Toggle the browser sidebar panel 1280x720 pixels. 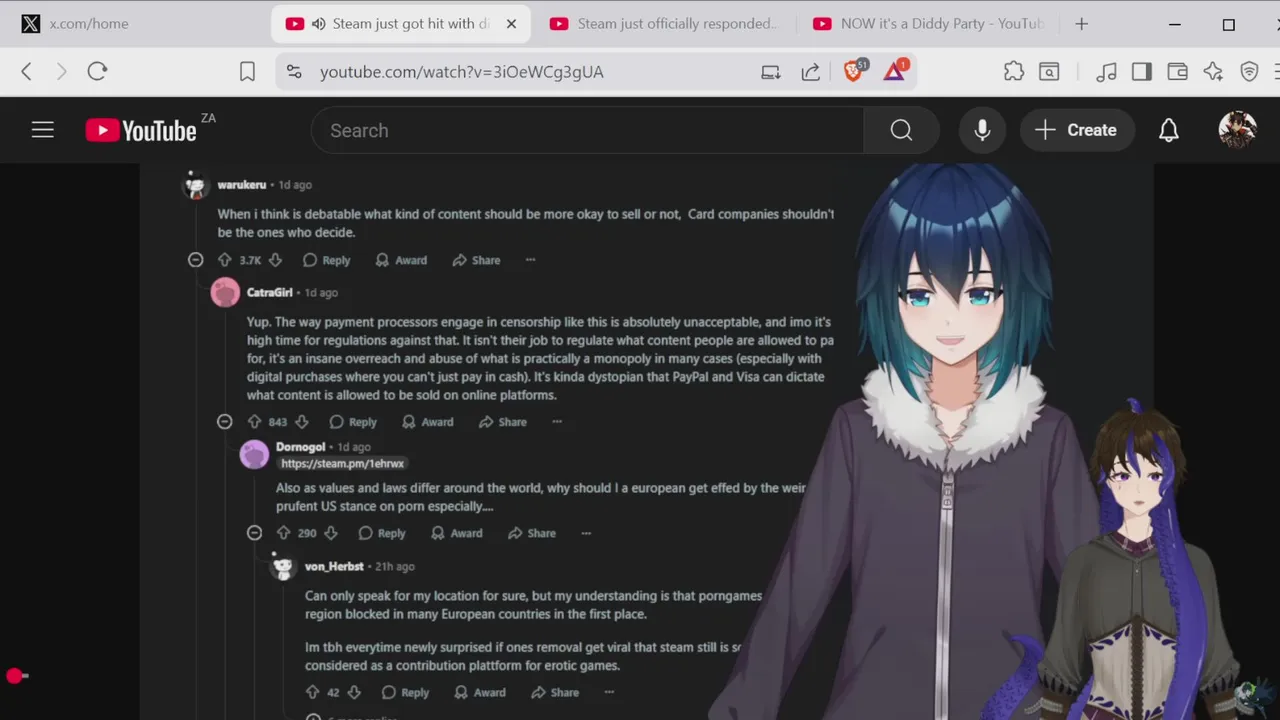pyautogui.click(x=1142, y=71)
